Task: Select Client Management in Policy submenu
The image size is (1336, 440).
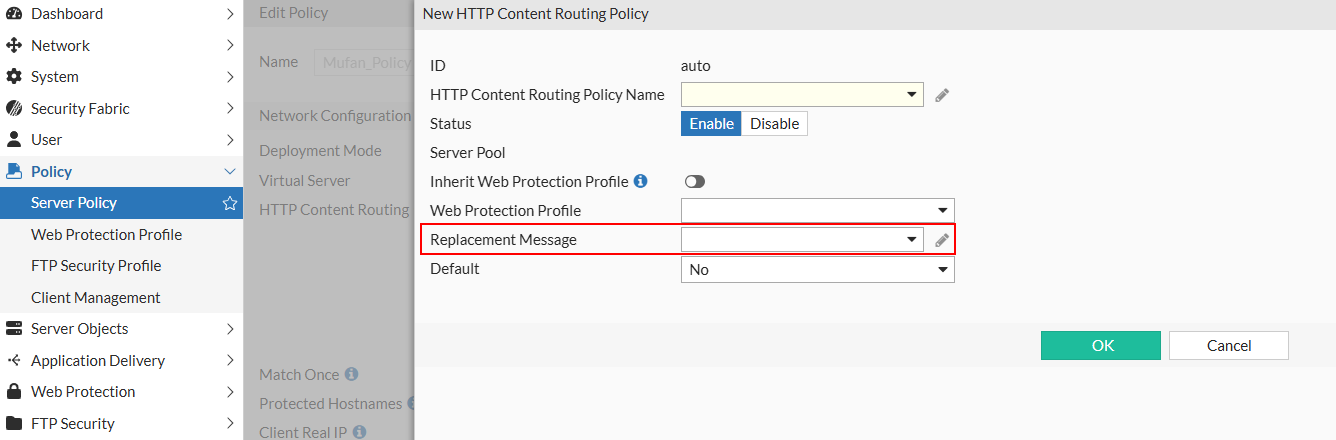Action: [95, 297]
